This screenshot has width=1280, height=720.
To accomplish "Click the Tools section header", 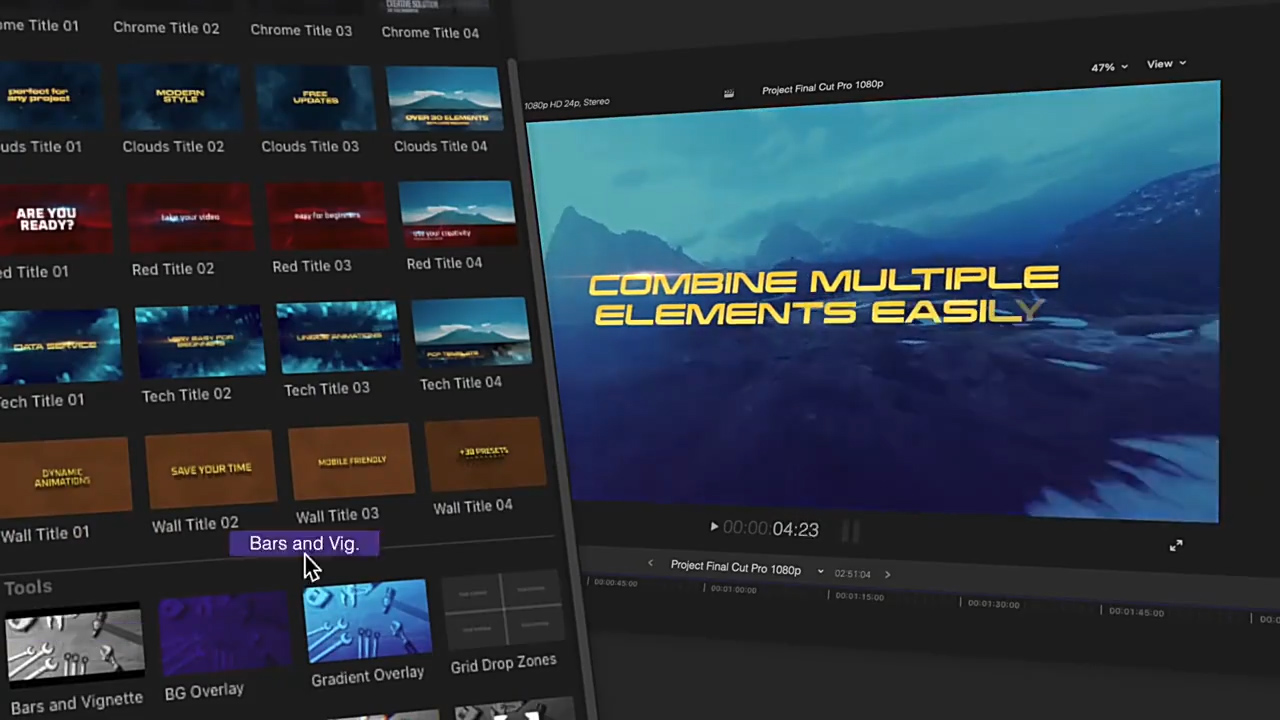I will (27, 587).
